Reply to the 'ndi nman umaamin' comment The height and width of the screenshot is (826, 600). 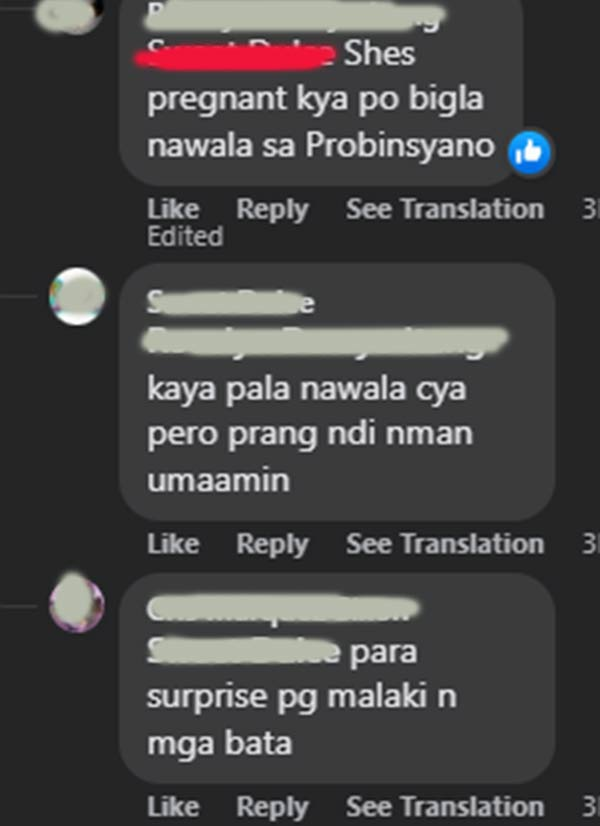[x=272, y=544]
